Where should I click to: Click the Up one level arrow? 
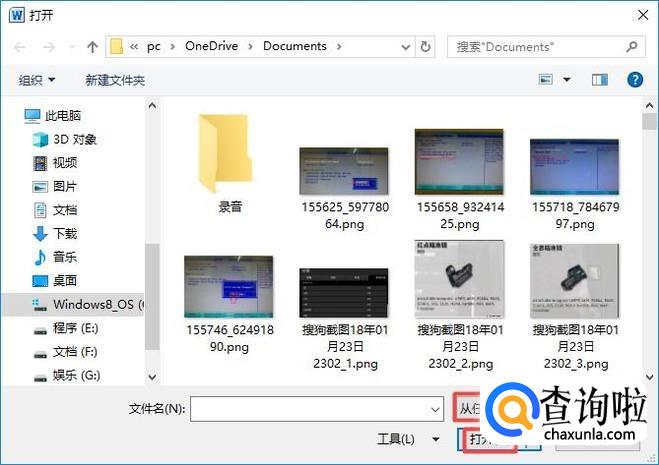(92, 47)
